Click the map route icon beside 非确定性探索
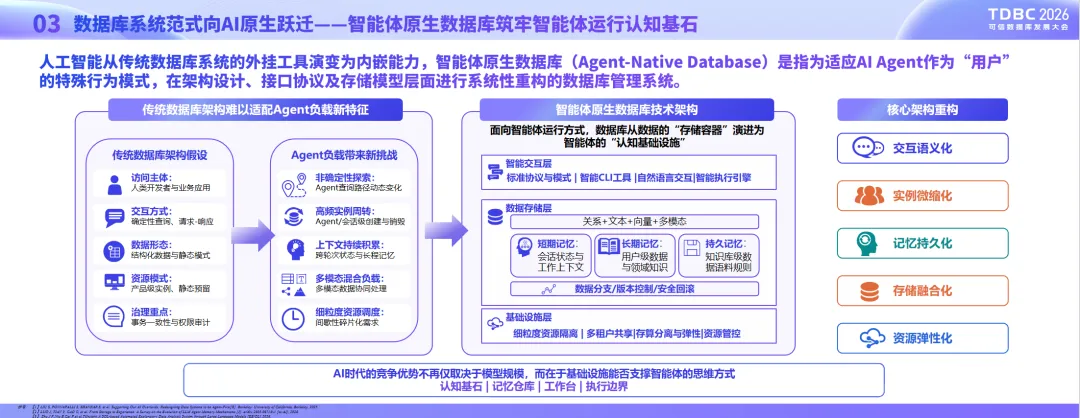 [x=294, y=185]
